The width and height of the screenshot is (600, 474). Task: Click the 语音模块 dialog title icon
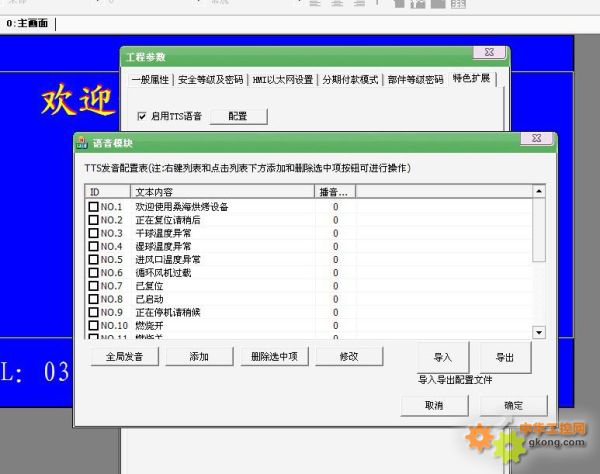[x=84, y=143]
